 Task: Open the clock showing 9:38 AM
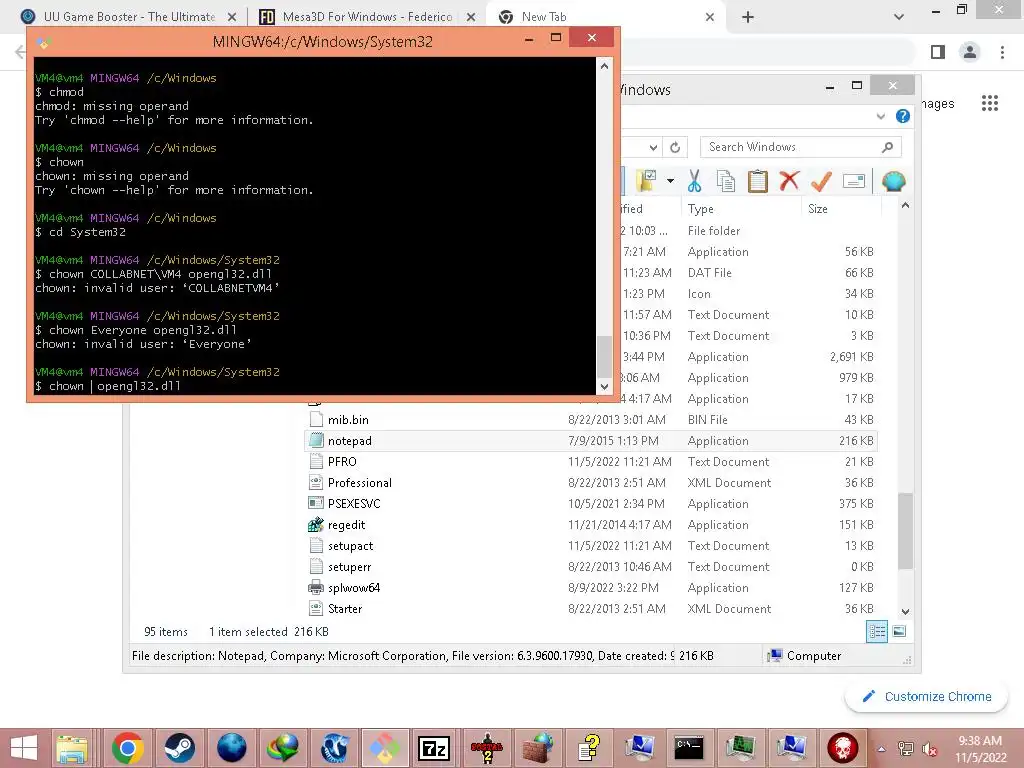[x=980, y=749]
